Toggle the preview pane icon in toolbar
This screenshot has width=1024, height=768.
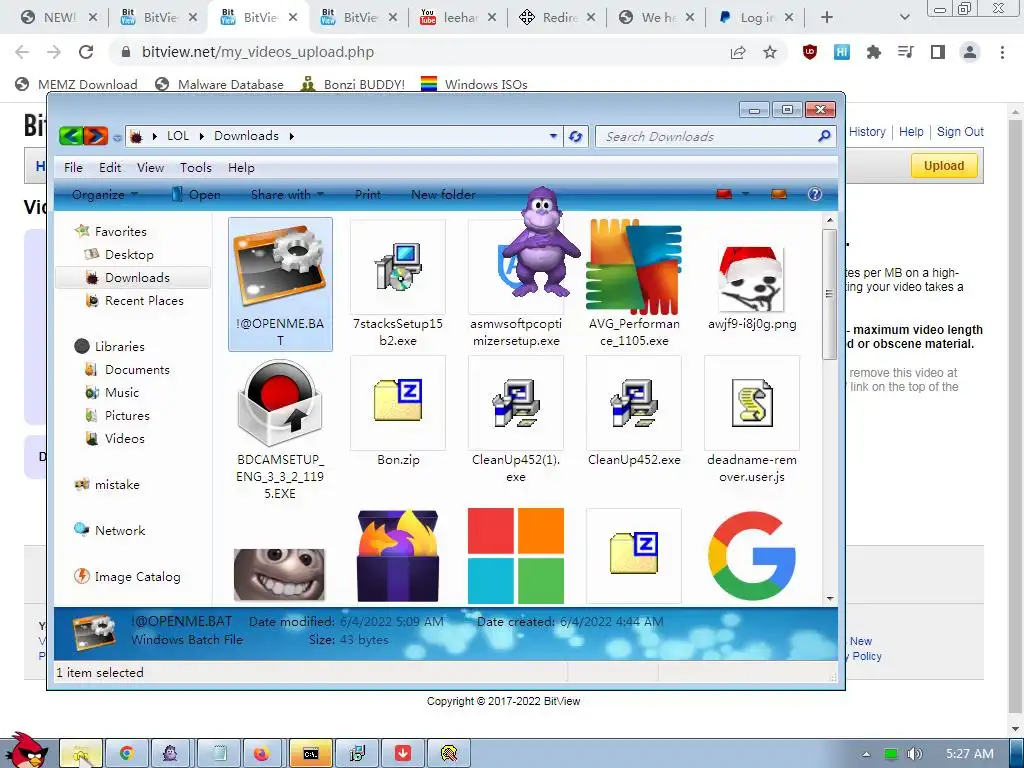[x=778, y=194]
